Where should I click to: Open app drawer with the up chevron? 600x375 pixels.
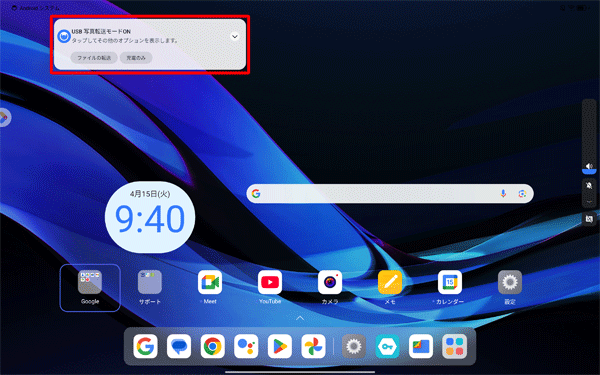click(x=300, y=318)
